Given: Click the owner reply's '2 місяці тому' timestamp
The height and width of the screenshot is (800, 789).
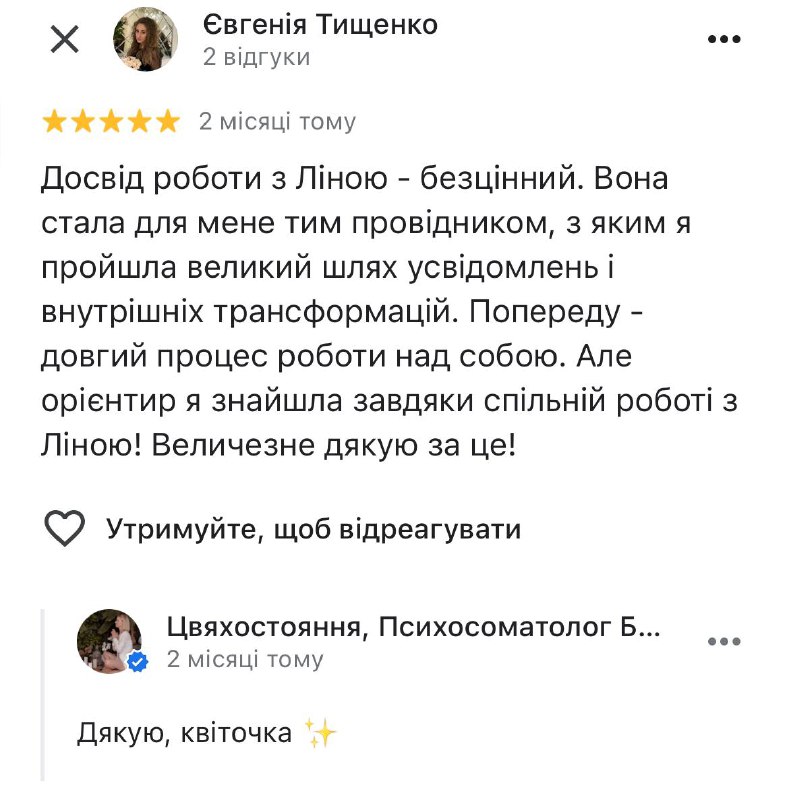Looking at the screenshot, I should coord(245,659).
